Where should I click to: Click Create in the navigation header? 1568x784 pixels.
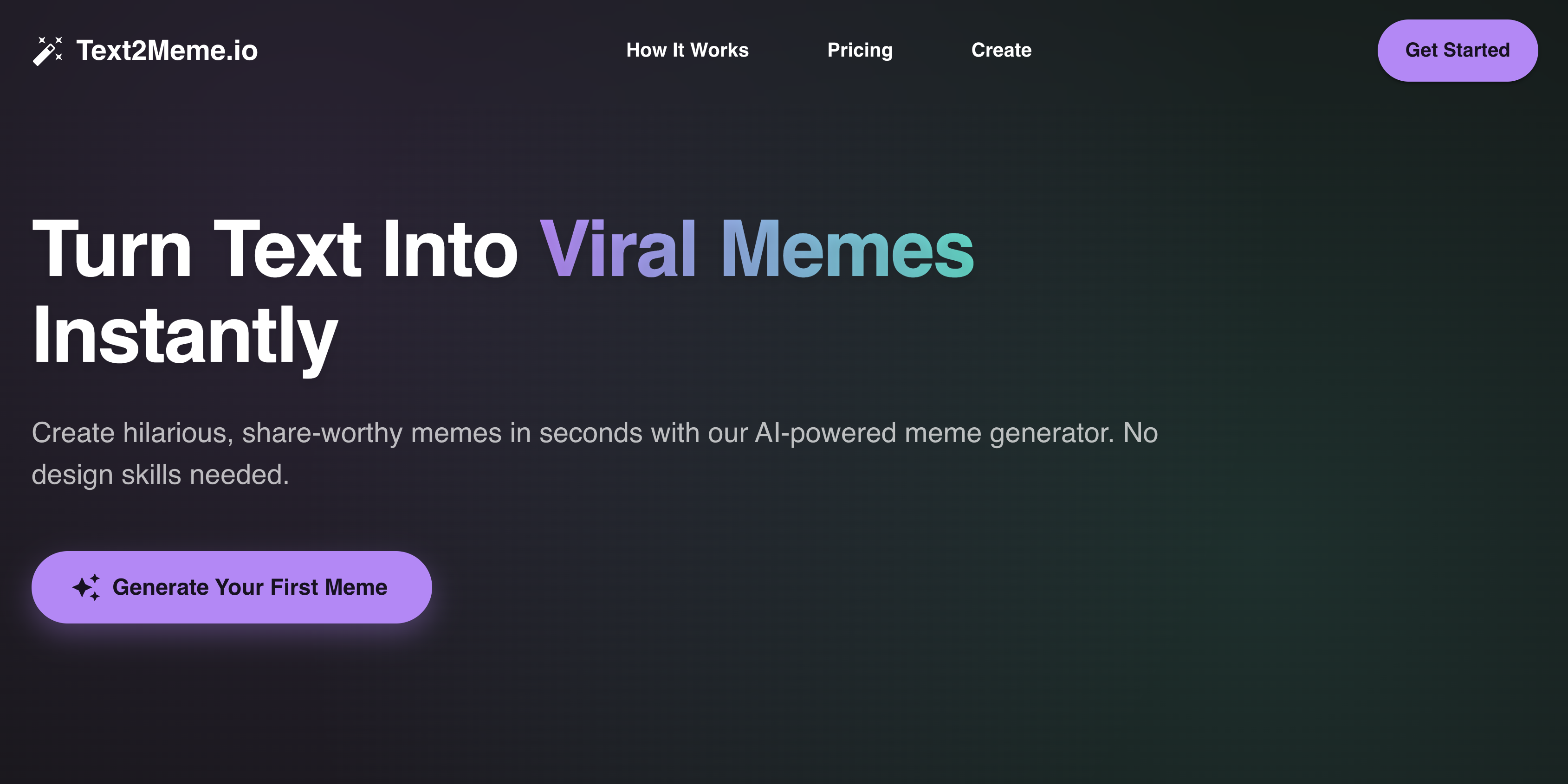pyautogui.click(x=1001, y=51)
